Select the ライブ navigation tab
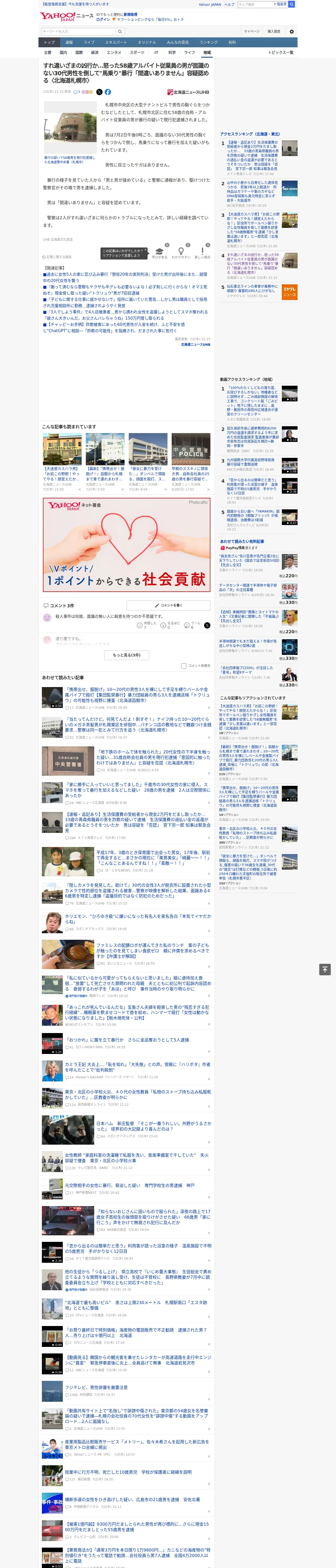 [89, 43]
